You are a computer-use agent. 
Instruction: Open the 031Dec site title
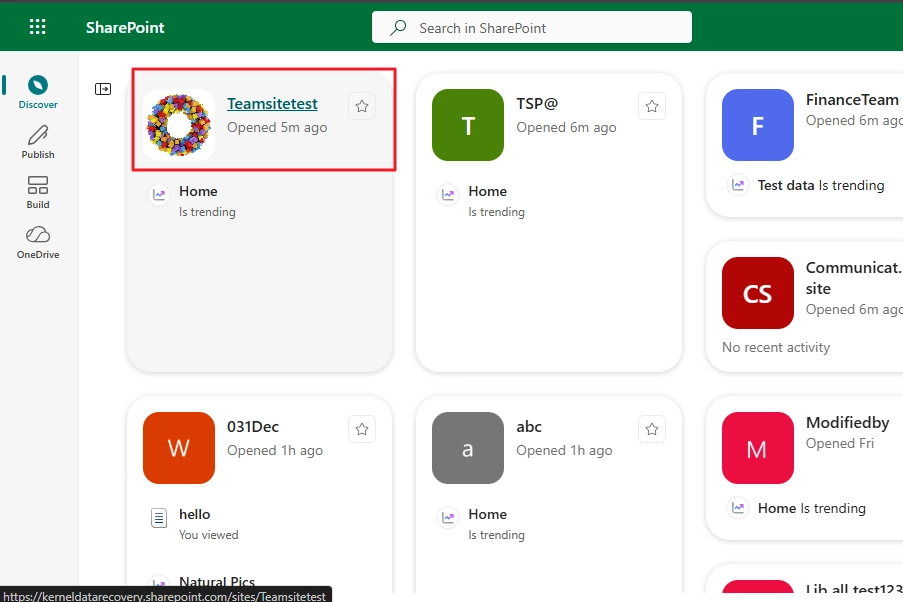(x=253, y=427)
